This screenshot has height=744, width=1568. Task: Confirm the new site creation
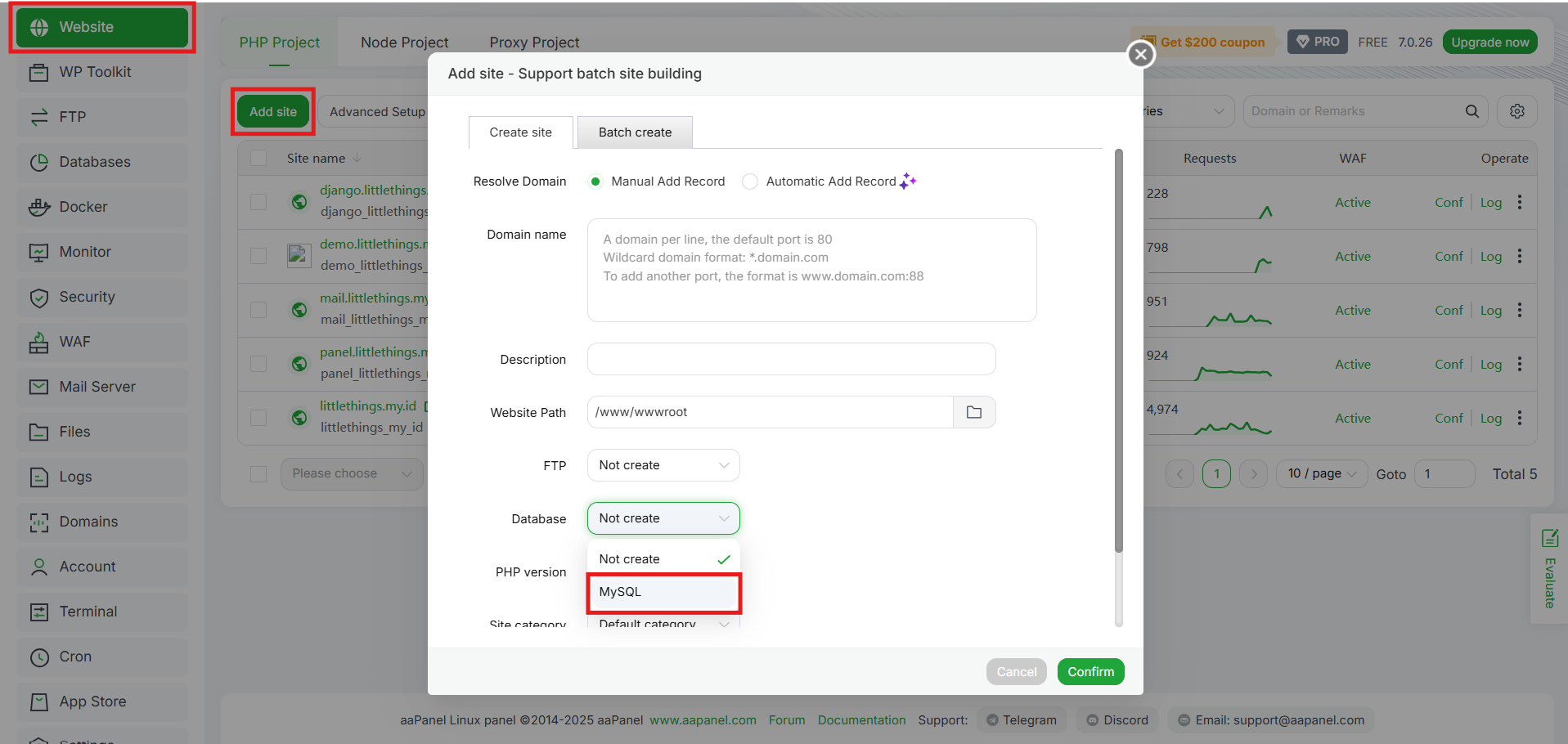1090,672
